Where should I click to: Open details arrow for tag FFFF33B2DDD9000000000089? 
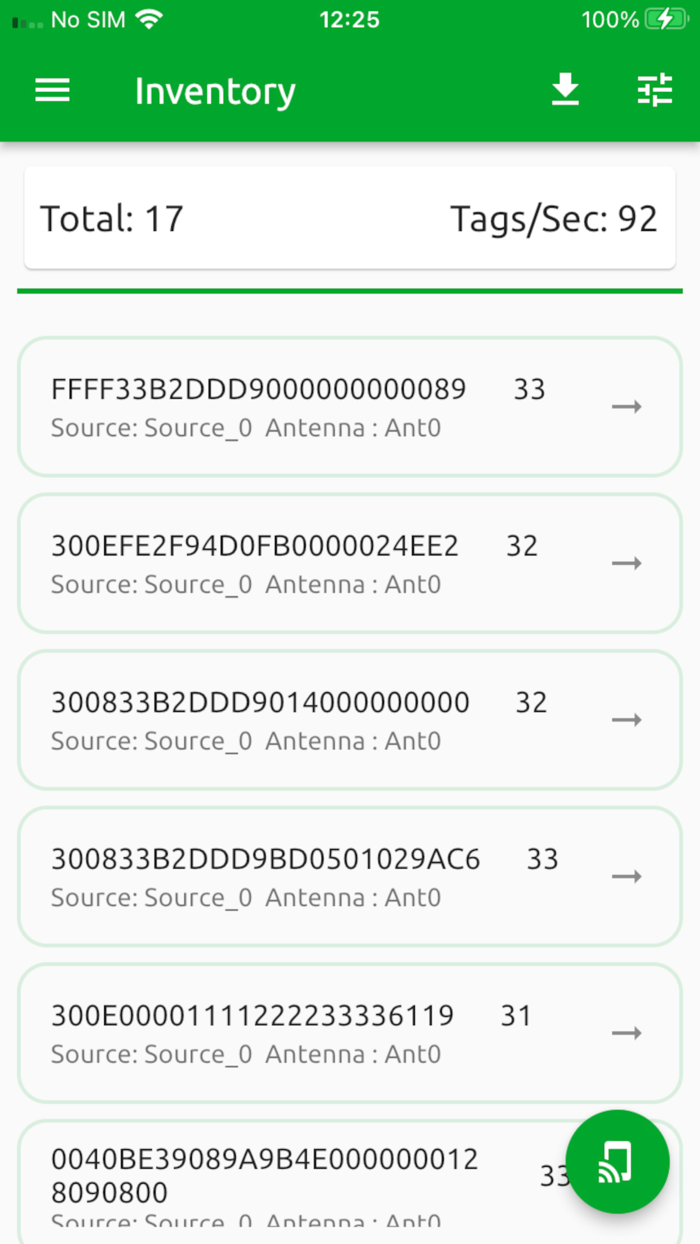tap(627, 407)
